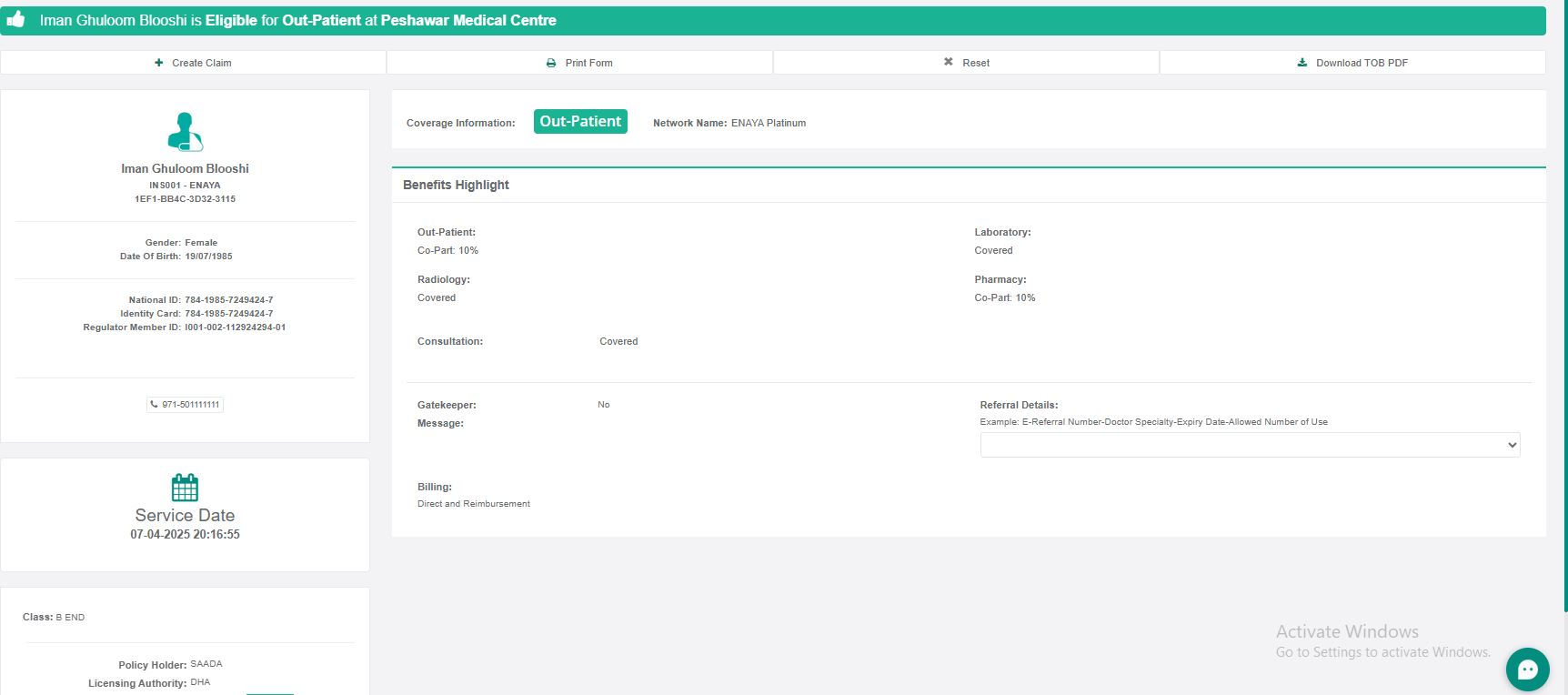Expand the Referral Details dropdown
This screenshot has width=1568, height=695.
(1250, 445)
